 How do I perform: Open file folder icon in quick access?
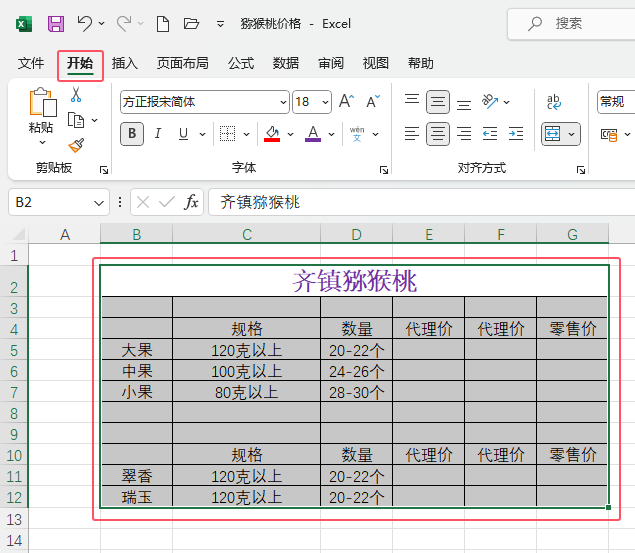pos(191,23)
